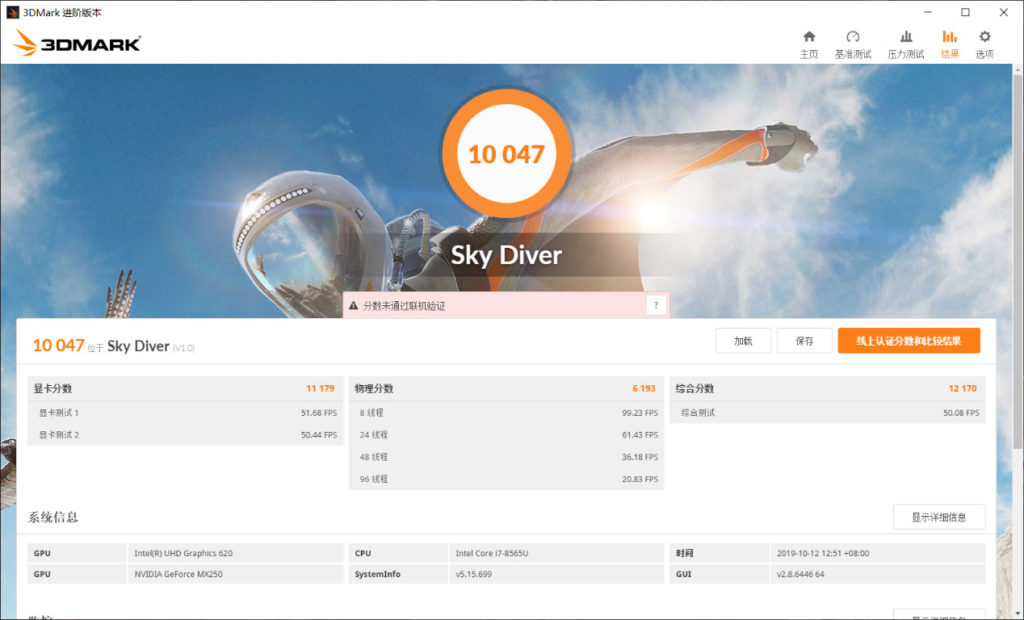Image resolution: width=1024 pixels, height=620 pixels.
Task: Close the 3DMark window
Action: [x=1004, y=12]
